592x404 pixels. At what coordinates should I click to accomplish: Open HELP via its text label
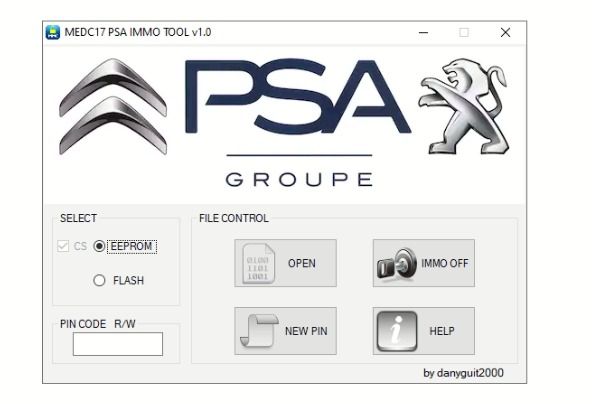click(x=442, y=331)
